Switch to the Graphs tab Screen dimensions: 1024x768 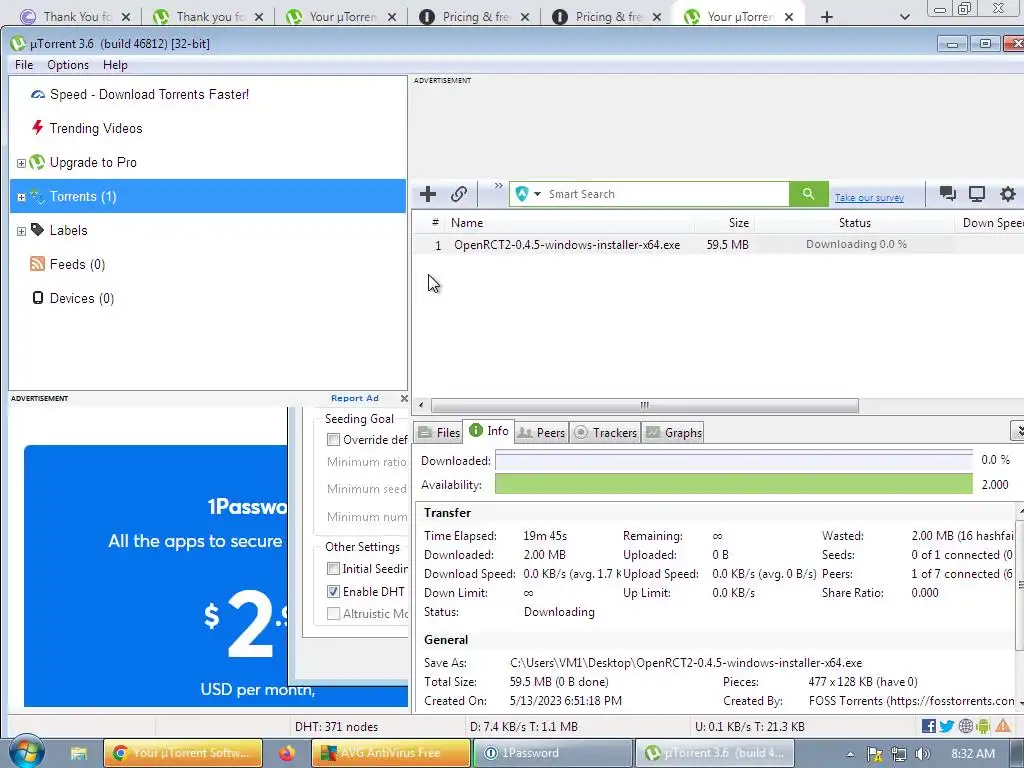(673, 432)
